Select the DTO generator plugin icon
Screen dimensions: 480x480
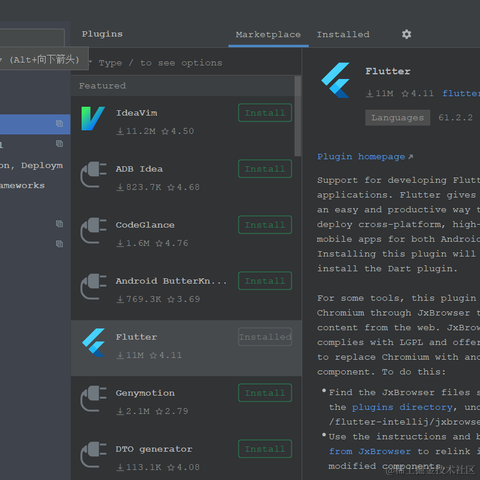[x=93, y=455]
